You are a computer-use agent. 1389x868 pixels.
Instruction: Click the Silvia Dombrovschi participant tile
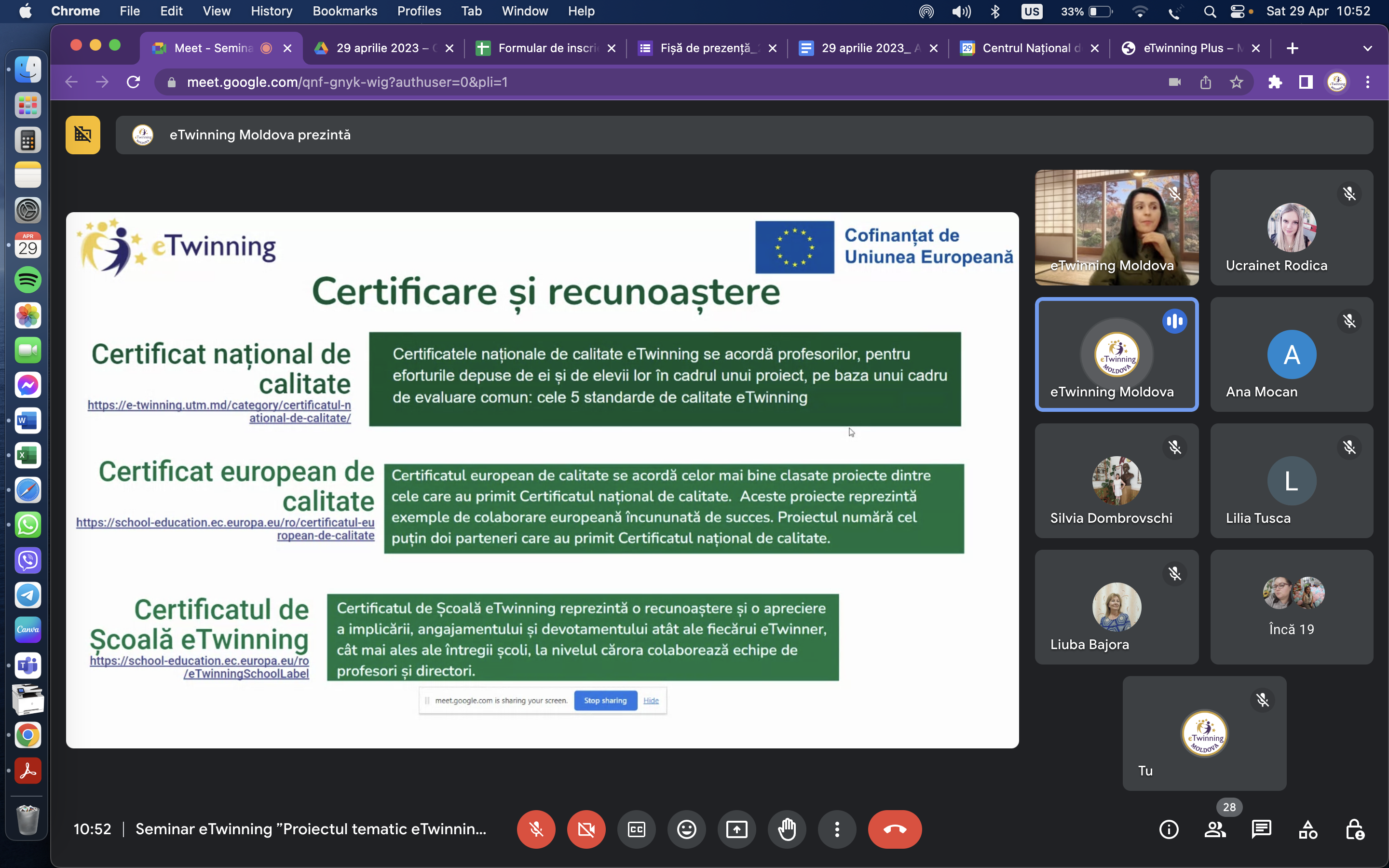pyautogui.click(x=1117, y=480)
